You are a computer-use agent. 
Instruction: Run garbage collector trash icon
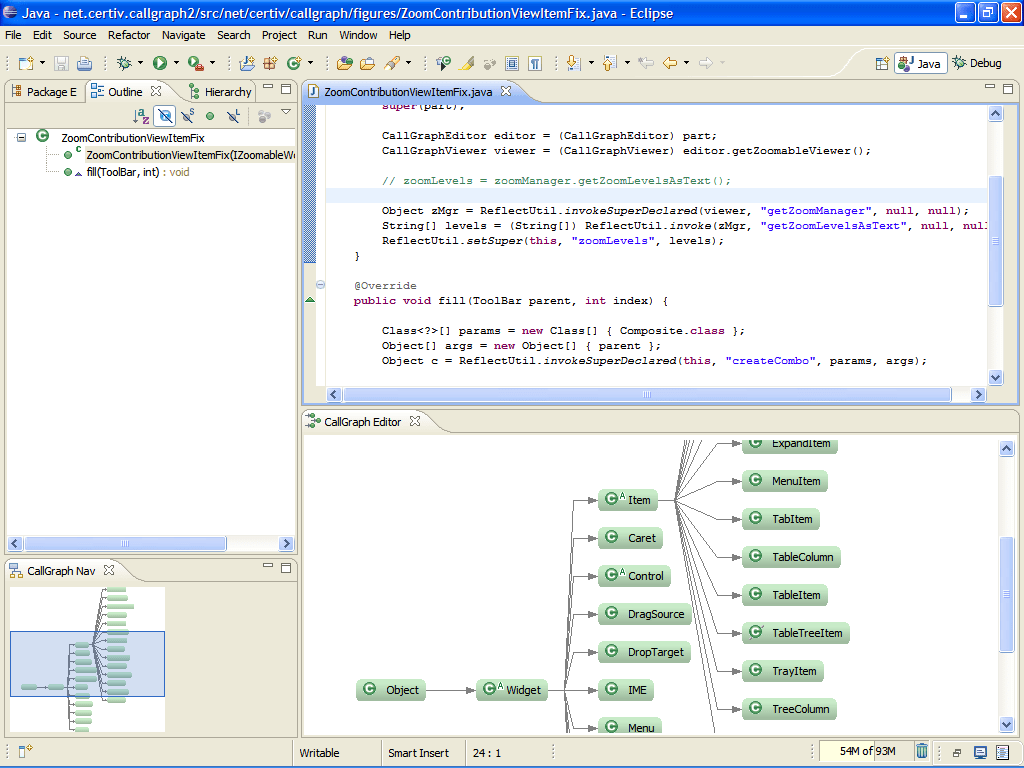[x=922, y=751]
